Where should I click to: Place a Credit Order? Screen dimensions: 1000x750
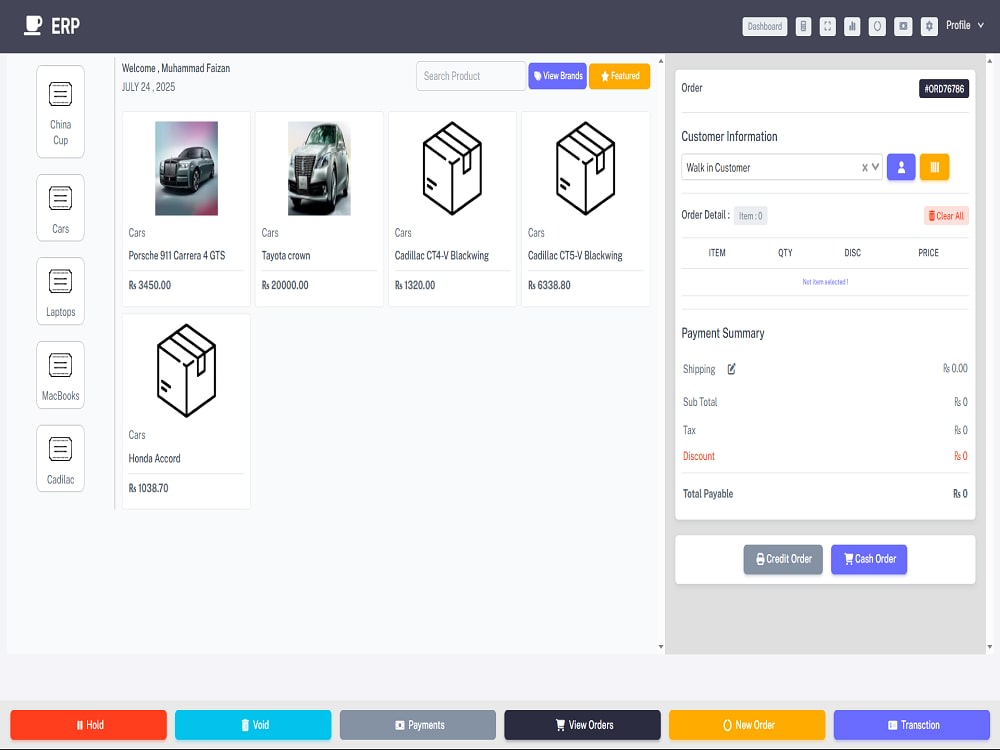pos(783,559)
